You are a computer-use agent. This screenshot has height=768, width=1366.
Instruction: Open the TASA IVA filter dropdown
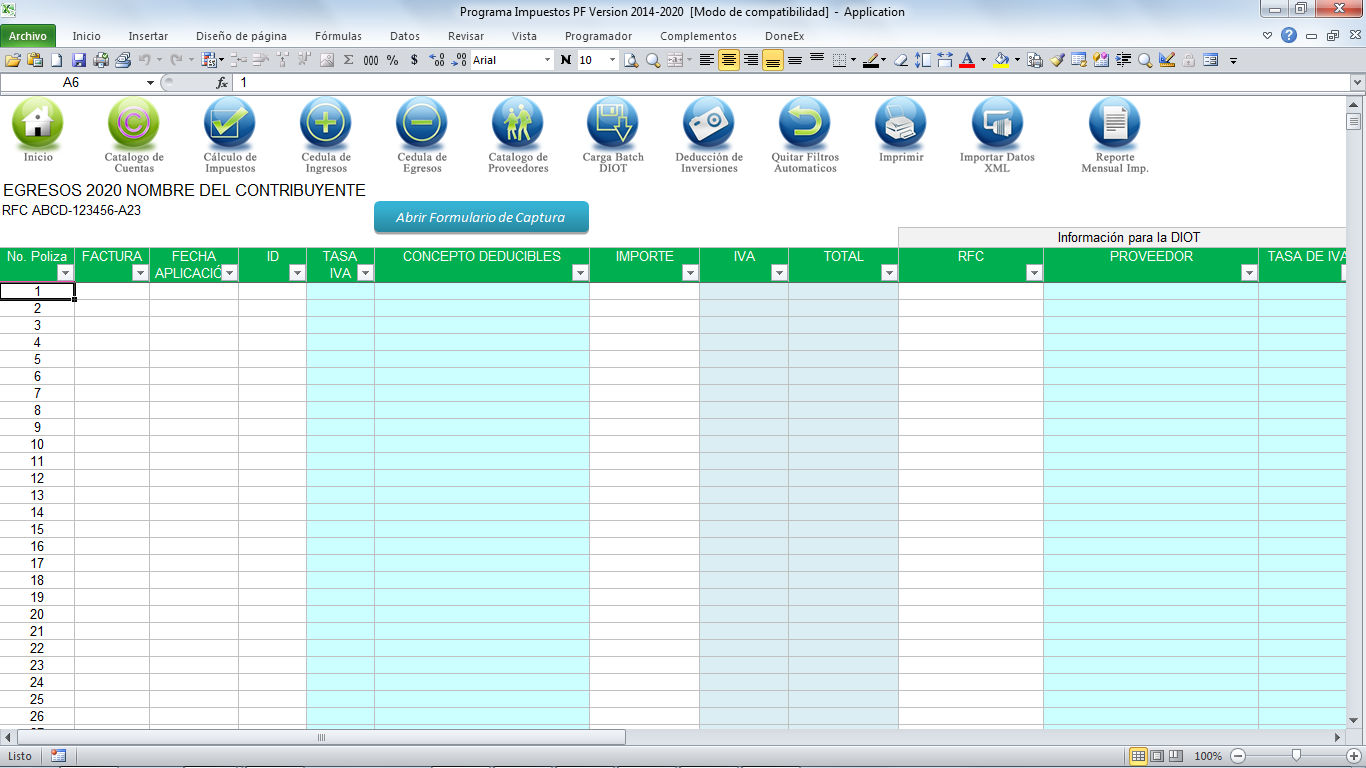pyautogui.click(x=365, y=273)
